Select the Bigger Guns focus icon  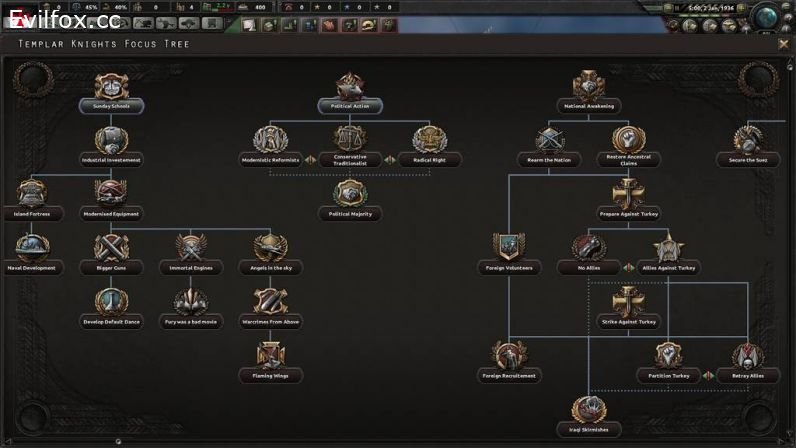[111, 248]
